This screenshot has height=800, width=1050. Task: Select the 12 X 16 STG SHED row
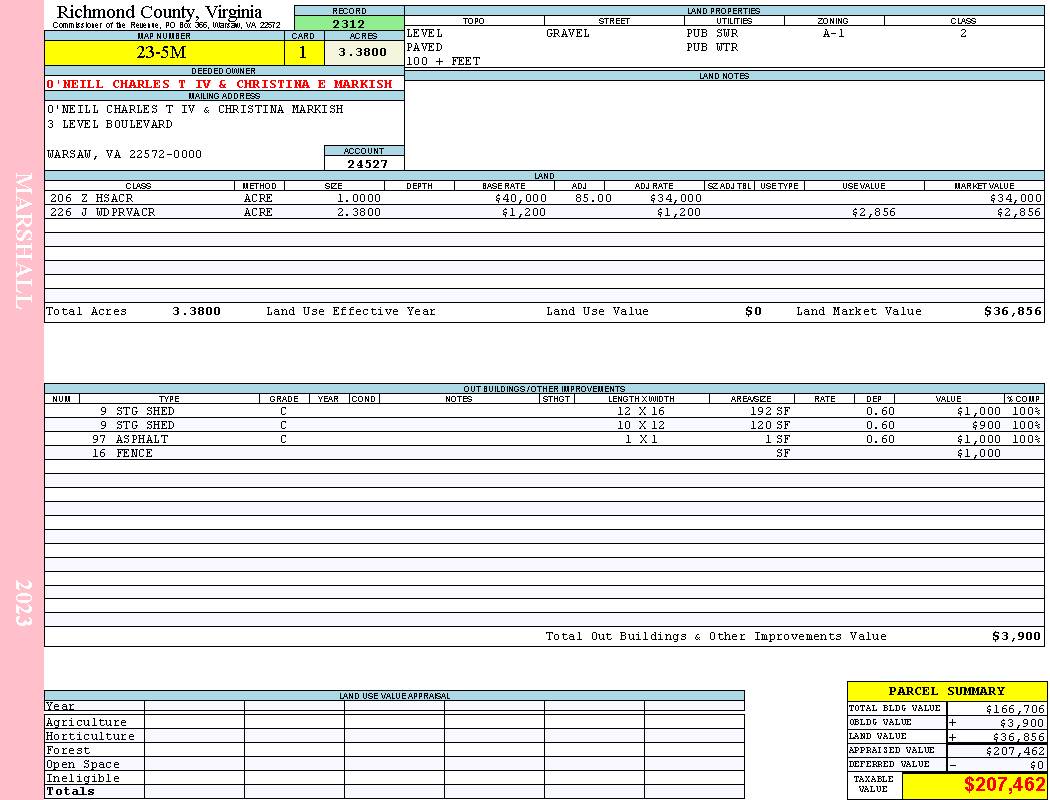544,411
